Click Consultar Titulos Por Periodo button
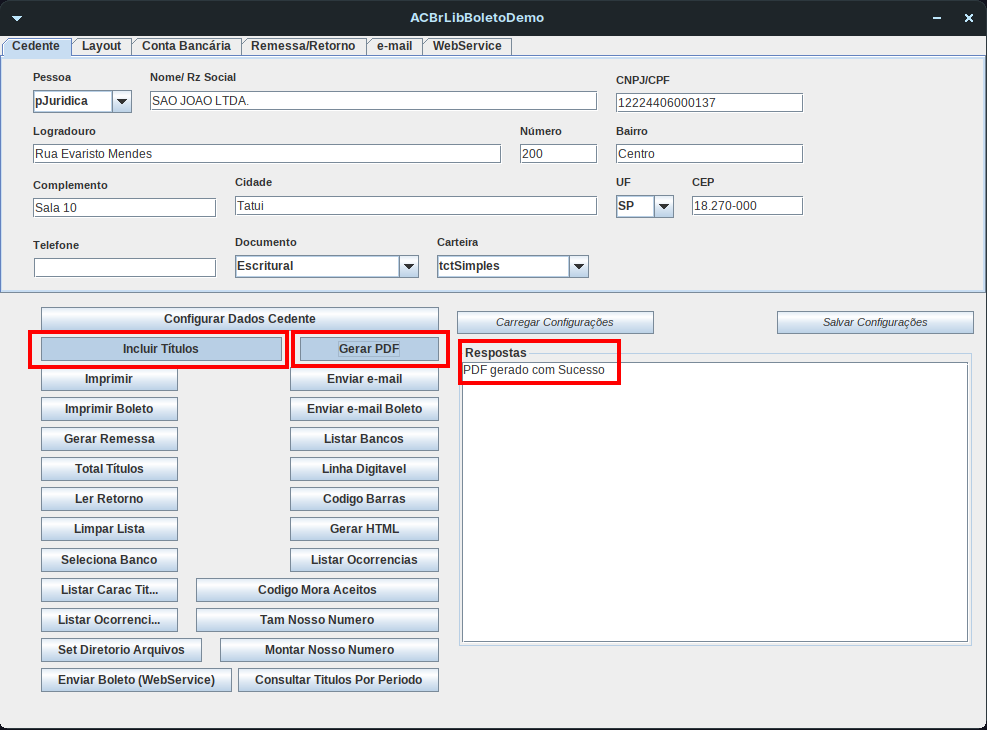This screenshot has width=987, height=730. [x=339, y=680]
